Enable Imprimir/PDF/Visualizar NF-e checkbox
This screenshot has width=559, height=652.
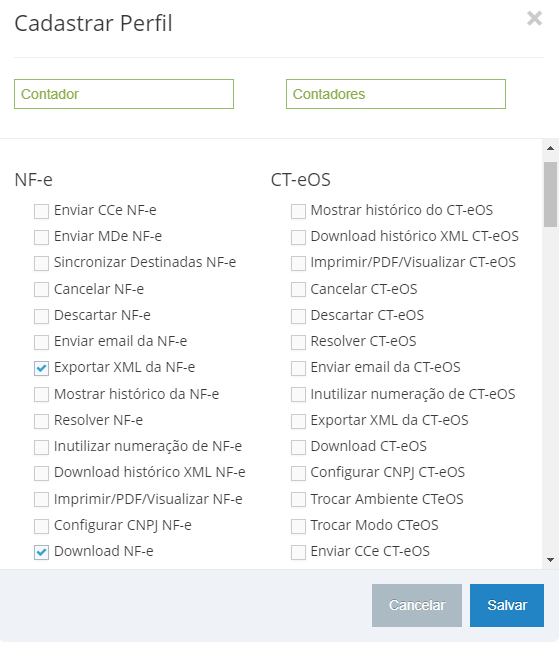coord(41,500)
